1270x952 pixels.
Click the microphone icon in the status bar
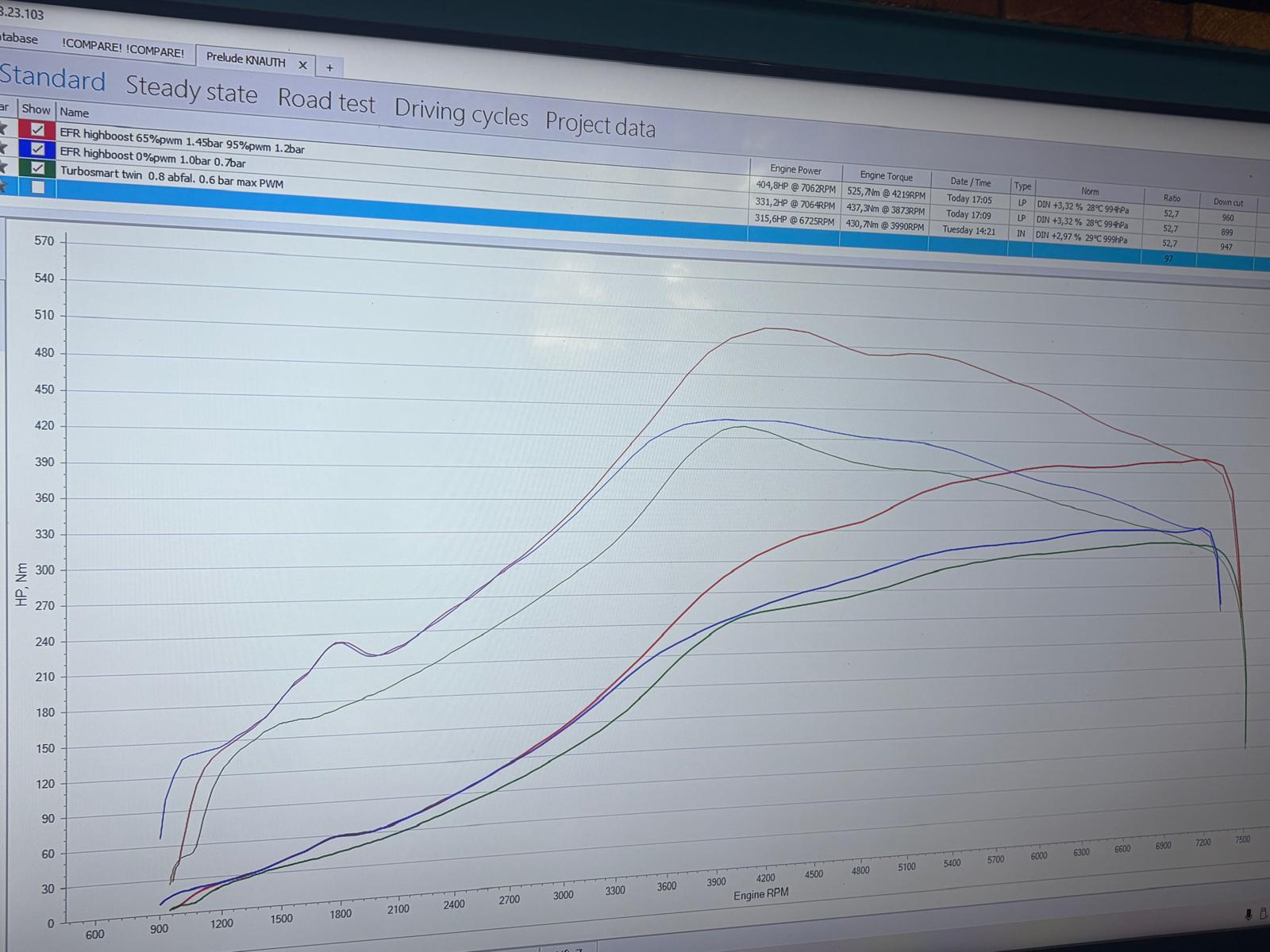pos(1250,915)
